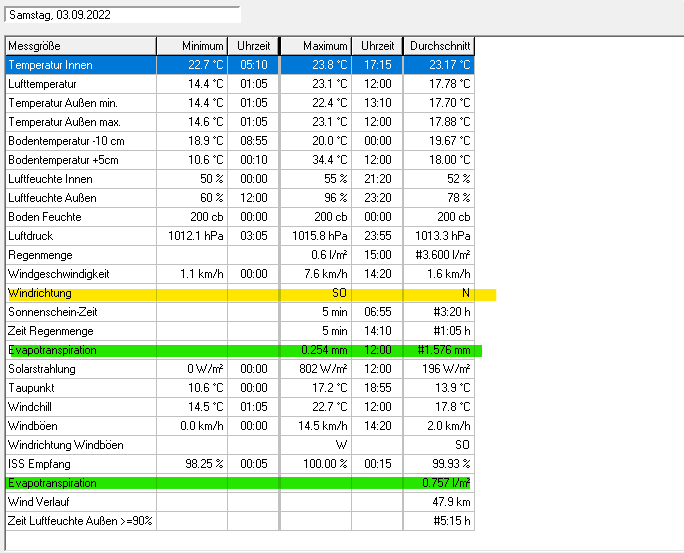Click the Minimum column header
Image resolution: width=684 pixels, height=553 pixels.
[x=192, y=46]
